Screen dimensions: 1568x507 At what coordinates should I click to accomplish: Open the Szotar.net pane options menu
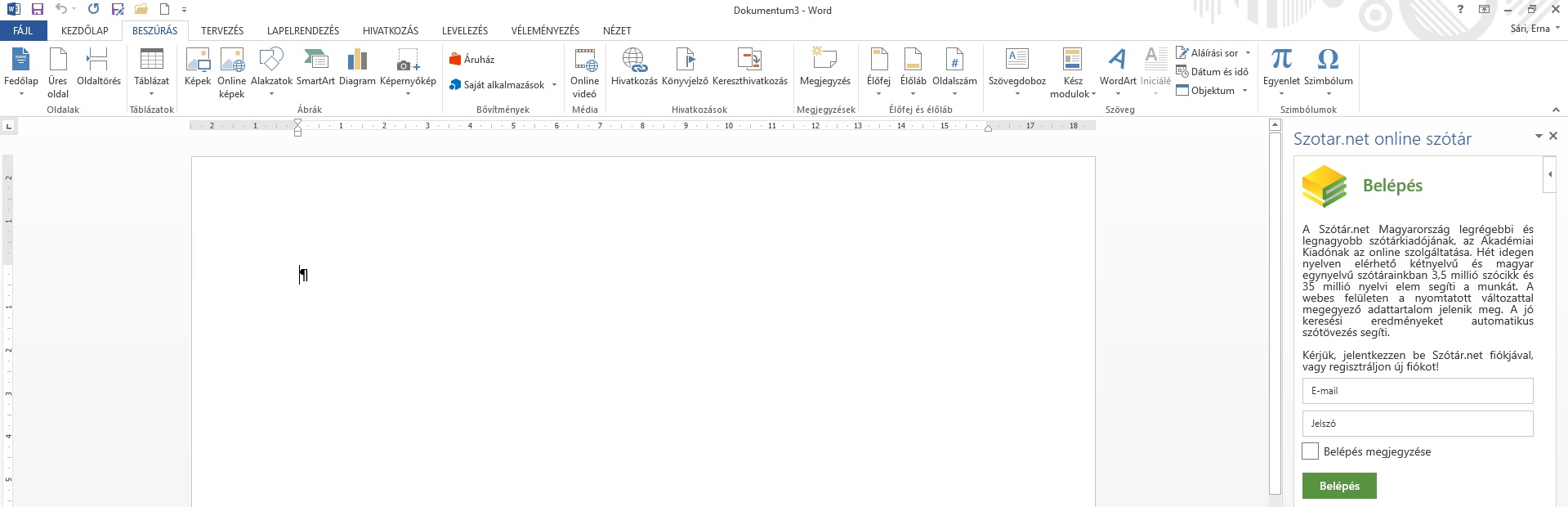(1539, 137)
